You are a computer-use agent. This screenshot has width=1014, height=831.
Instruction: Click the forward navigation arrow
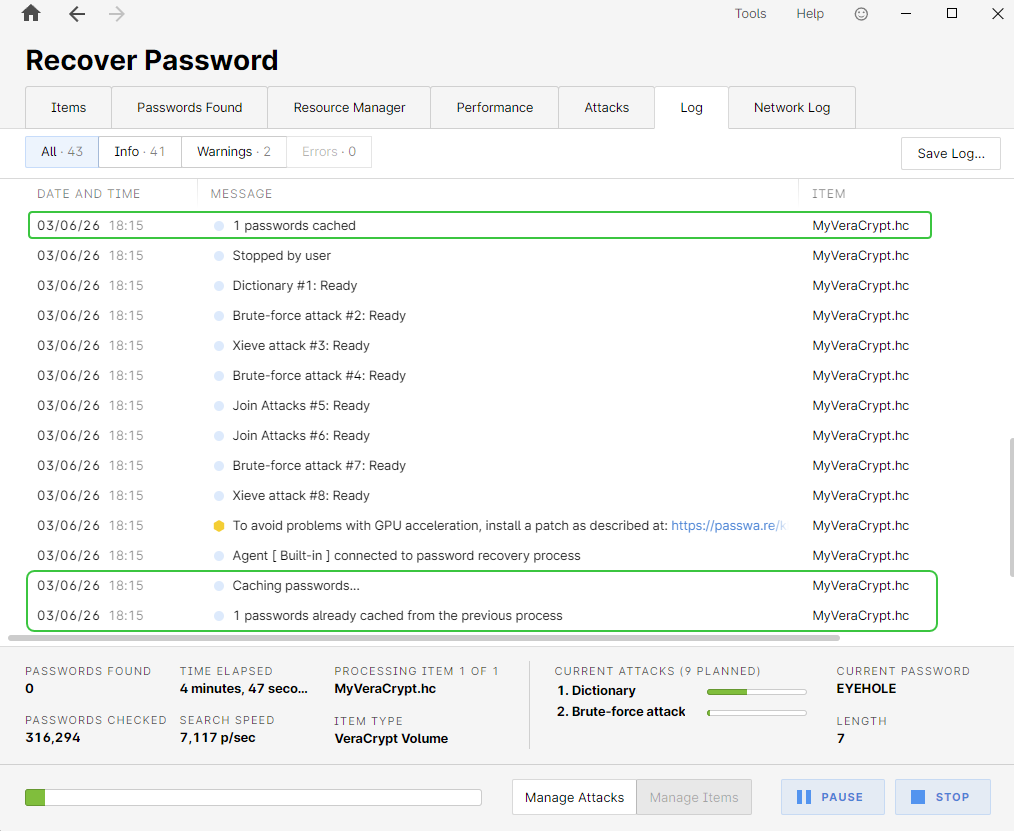118,14
